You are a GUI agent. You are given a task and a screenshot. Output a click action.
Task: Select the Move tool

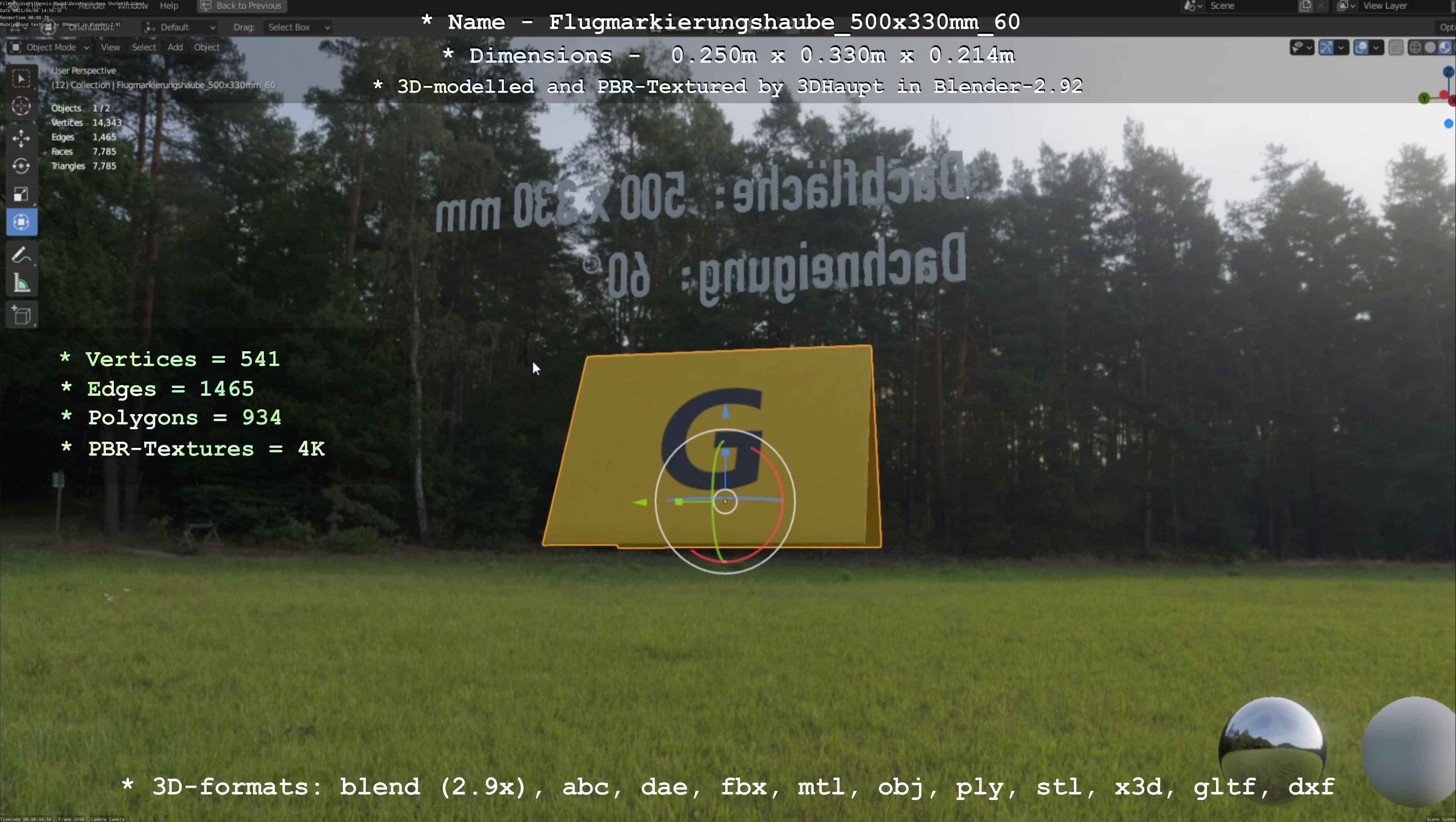pyautogui.click(x=21, y=138)
